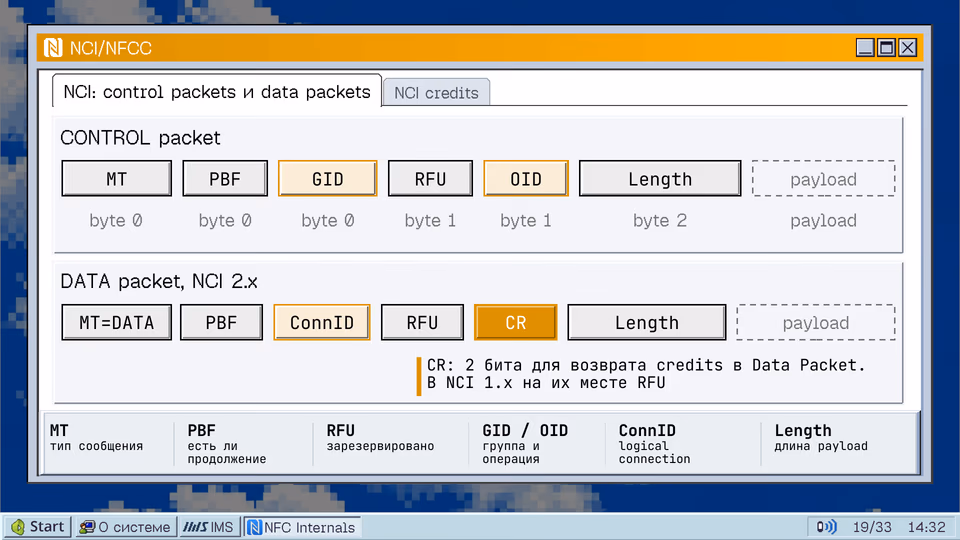This screenshot has width=960, height=540.
Task: Close the NCI/NFCC window
Action: pos(907,48)
